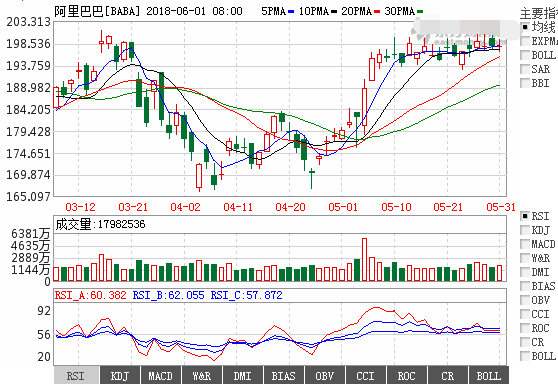Switch to the CCI tab
The image size is (558, 384).
click(365, 376)
